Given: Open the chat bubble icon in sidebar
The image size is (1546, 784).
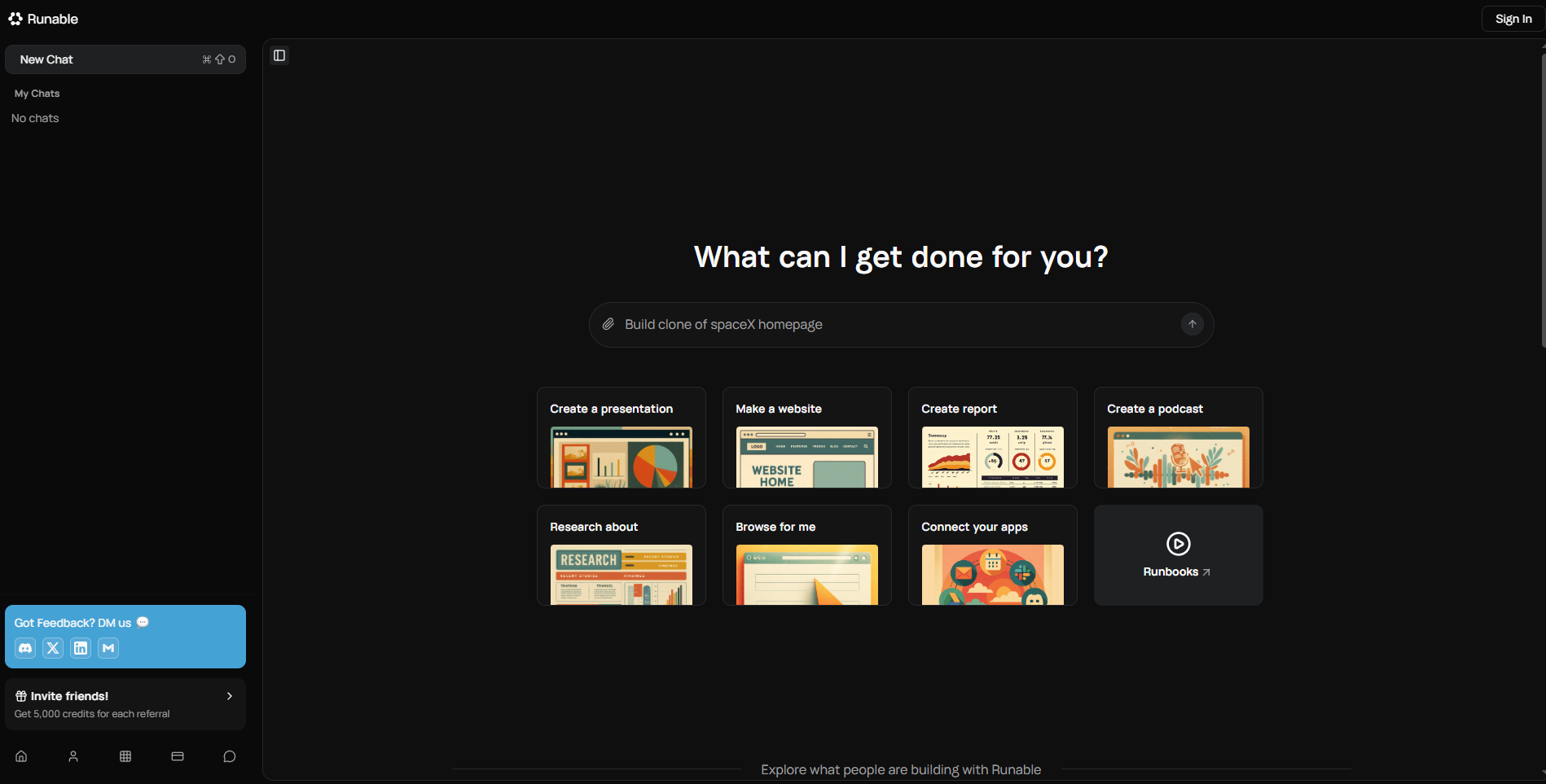Looking at the screenshot, I should coord(230,756).
